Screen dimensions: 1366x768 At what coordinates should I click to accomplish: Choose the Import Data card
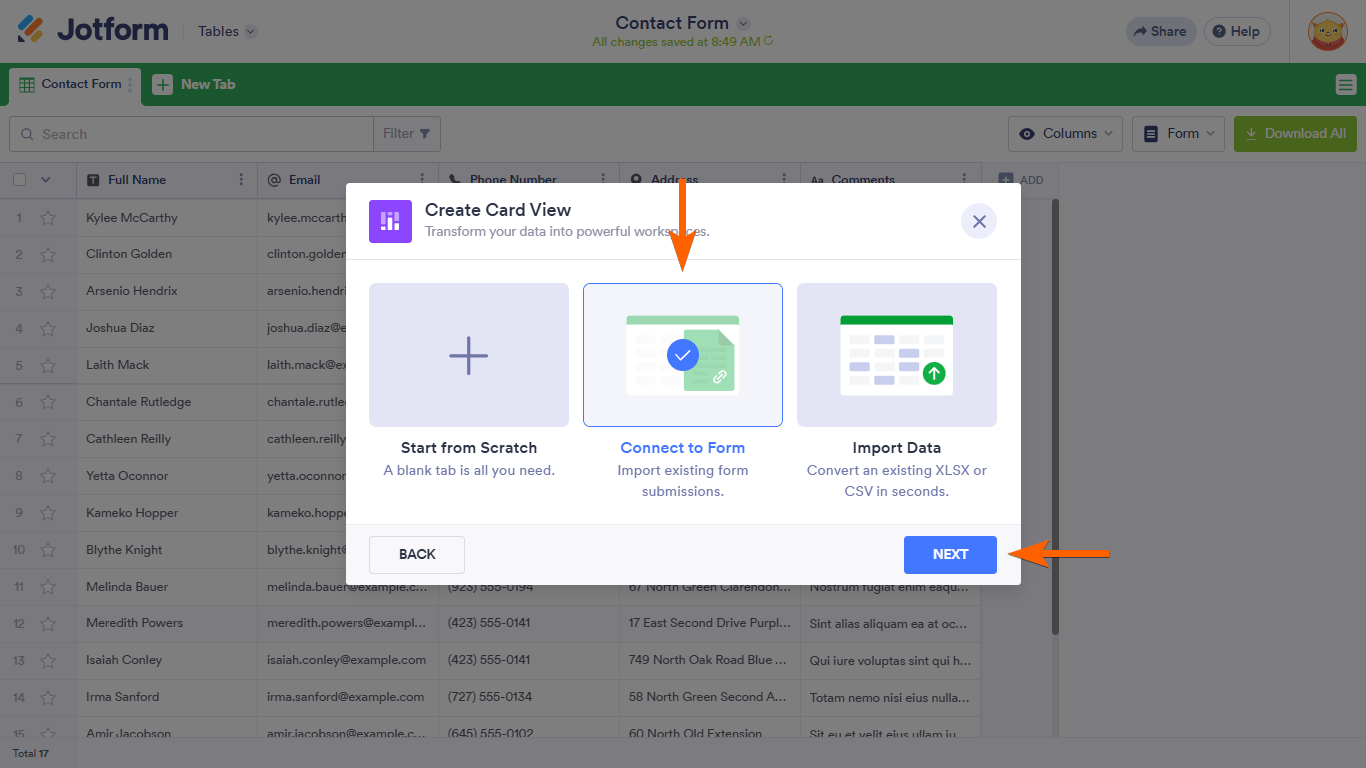coord(897,355)
